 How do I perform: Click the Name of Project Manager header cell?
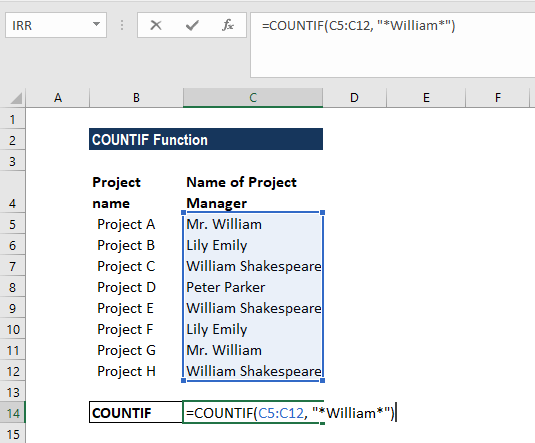coord(253,192)
